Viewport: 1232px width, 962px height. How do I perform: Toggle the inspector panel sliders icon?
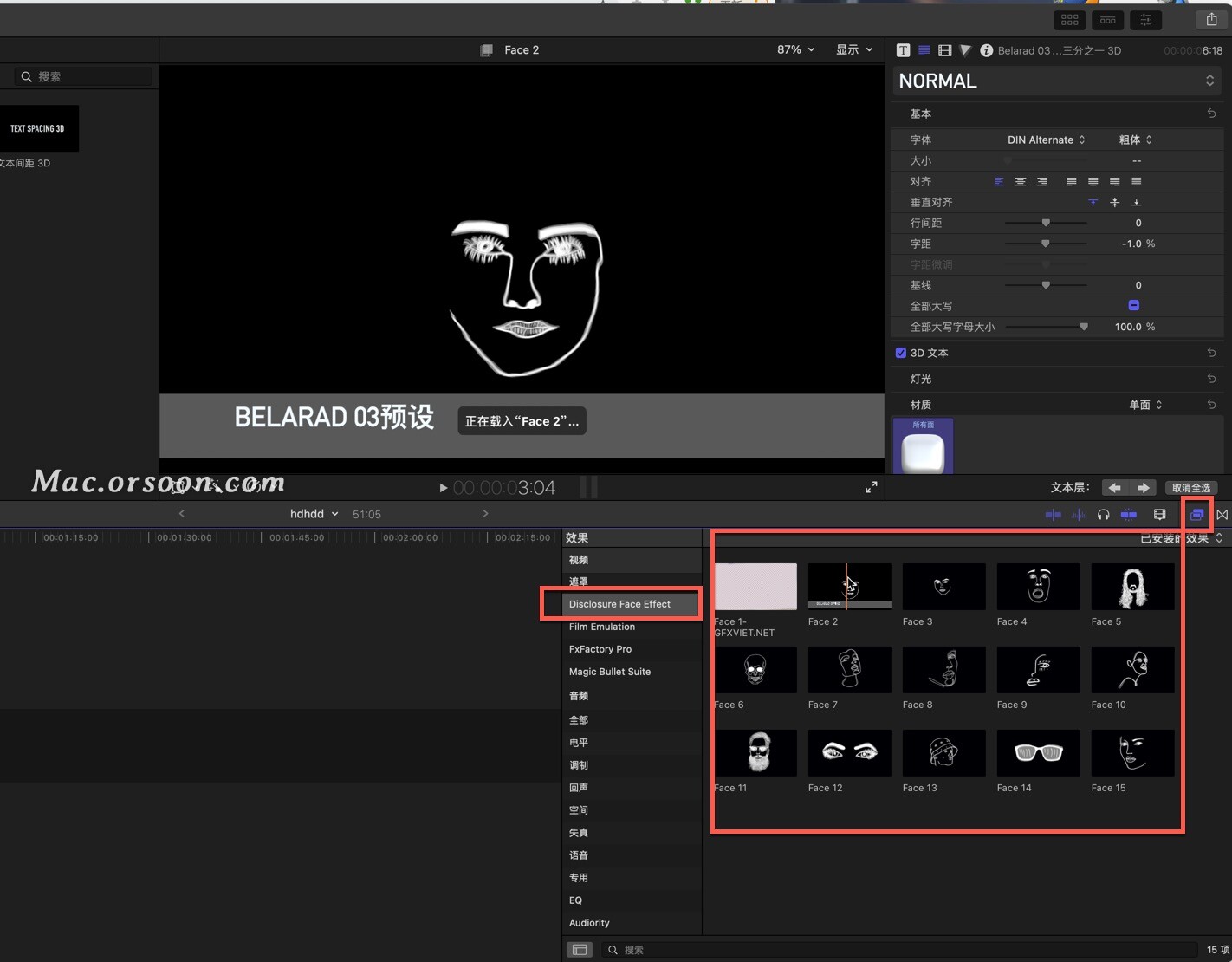(1146, 19)
